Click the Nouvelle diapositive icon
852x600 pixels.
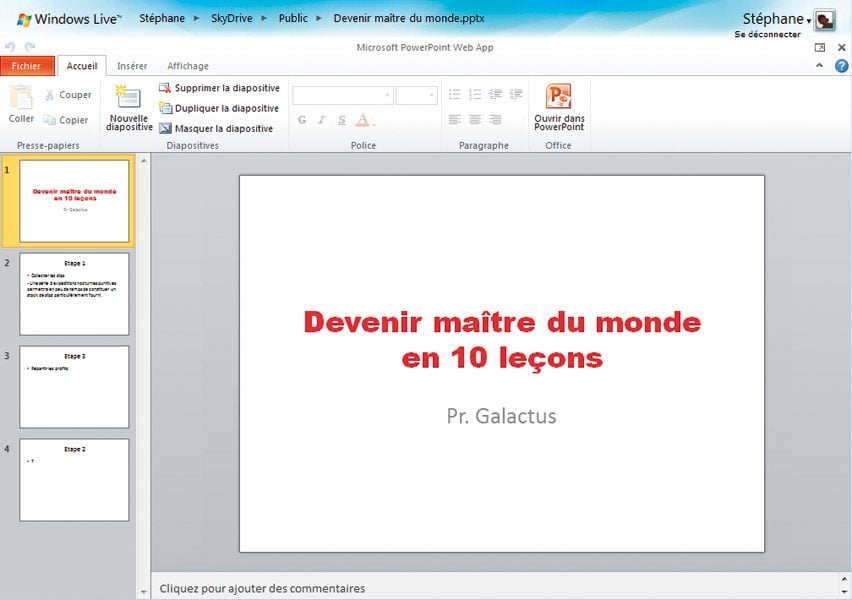click(128, 98)
